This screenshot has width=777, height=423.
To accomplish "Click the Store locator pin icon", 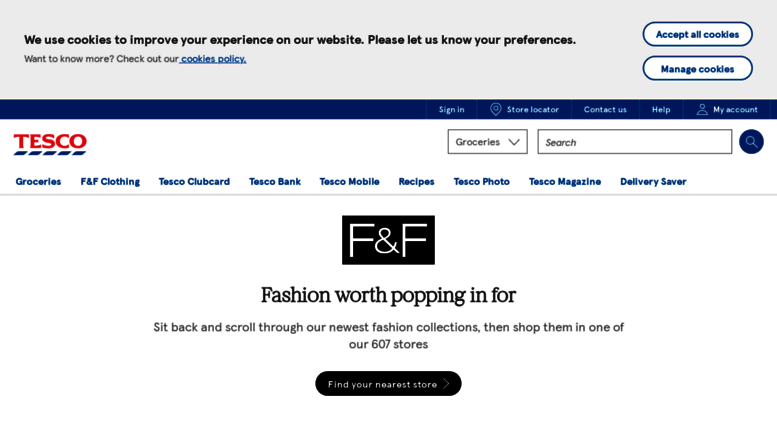I will (x=495, y=109).
